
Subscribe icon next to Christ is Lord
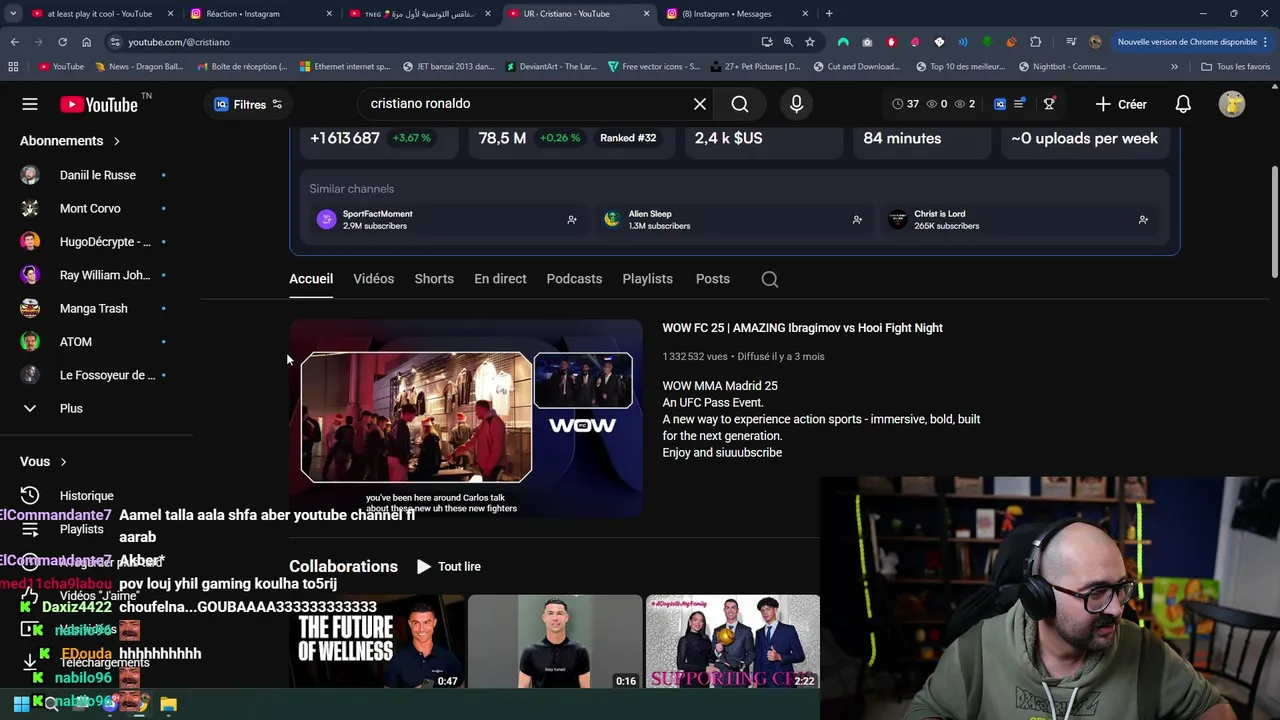[1142, 220]
